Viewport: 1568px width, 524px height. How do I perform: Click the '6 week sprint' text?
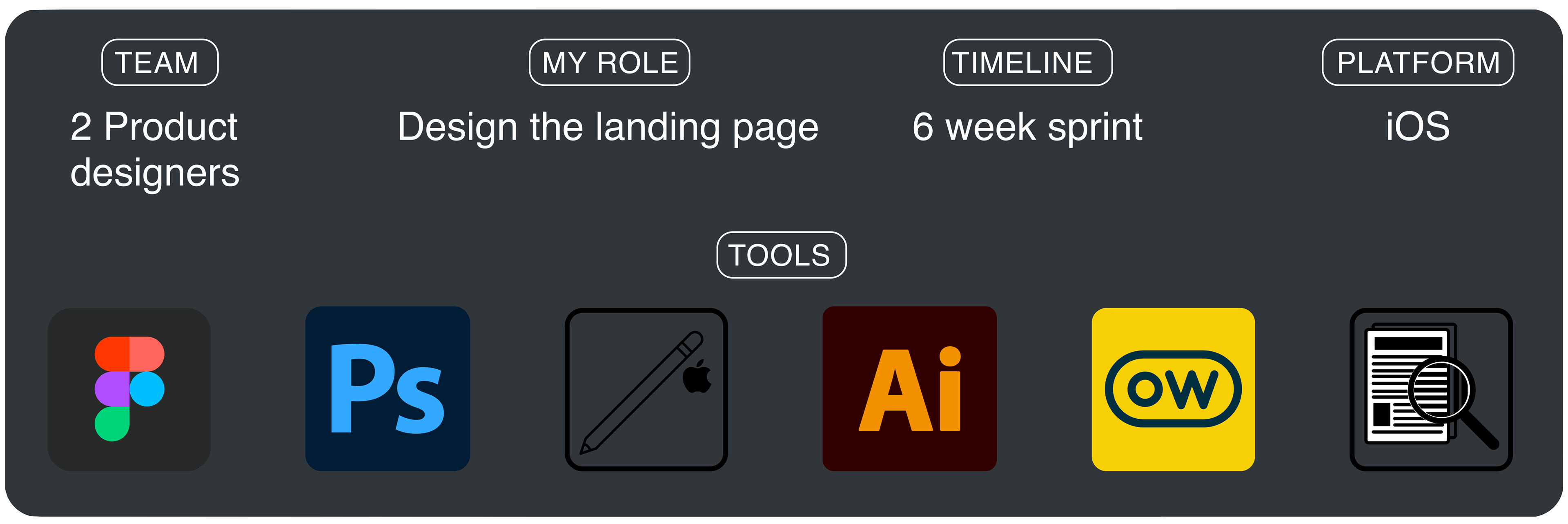click(x=1027, y=127)
